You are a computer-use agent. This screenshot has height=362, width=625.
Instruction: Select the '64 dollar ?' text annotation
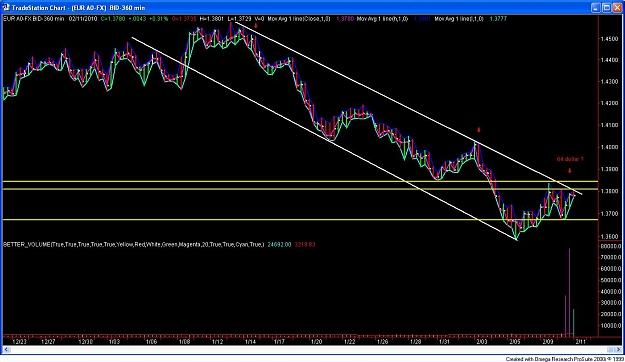[570, 159]
